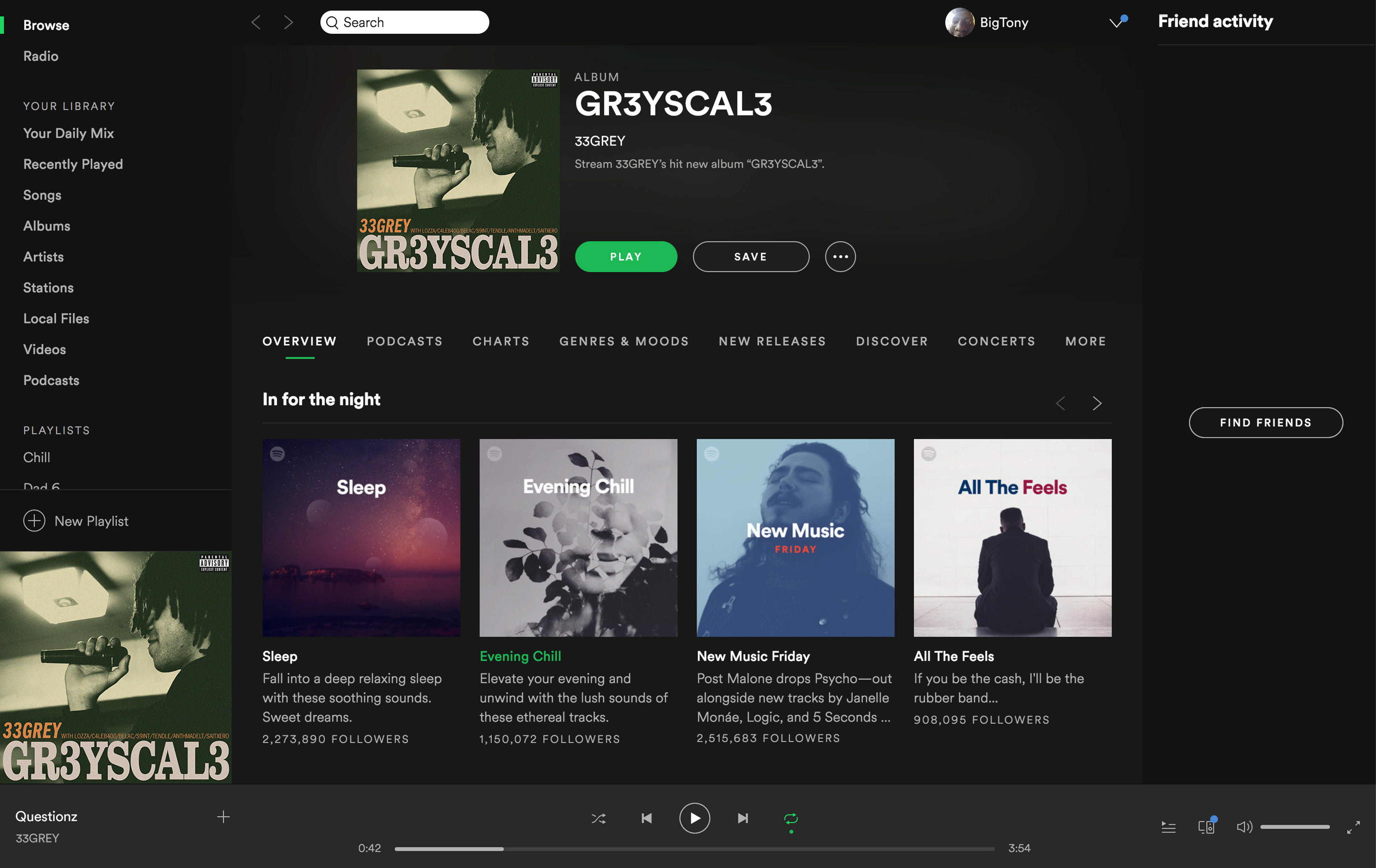Click the Find Friends button
The width and height of the screenshot is (1376, 868).
1266,423
